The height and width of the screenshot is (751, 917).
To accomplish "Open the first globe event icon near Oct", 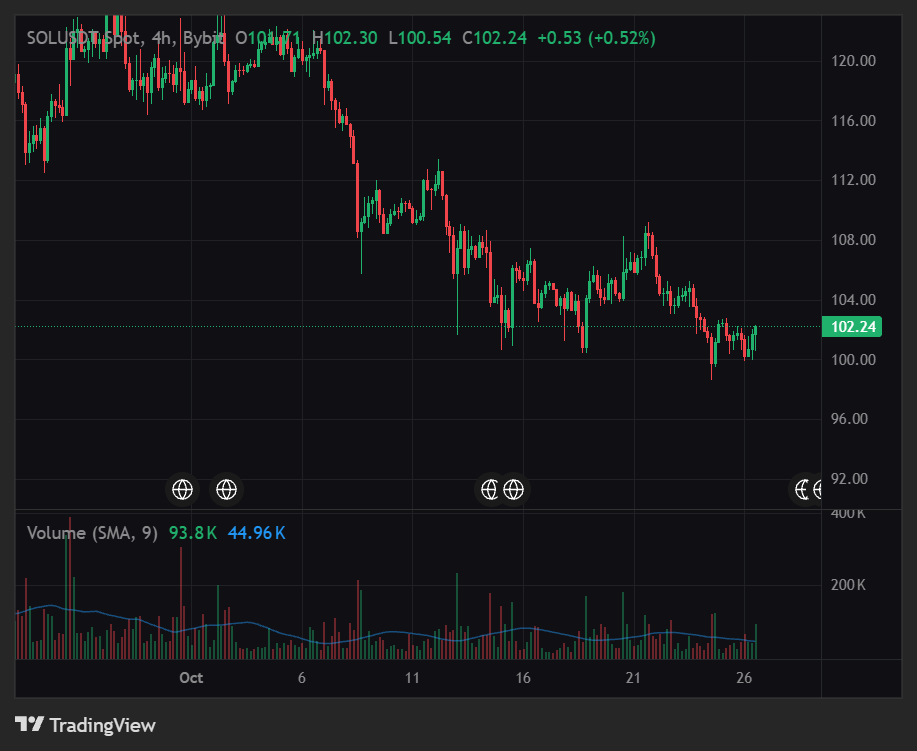I will (x=182, y=489).
